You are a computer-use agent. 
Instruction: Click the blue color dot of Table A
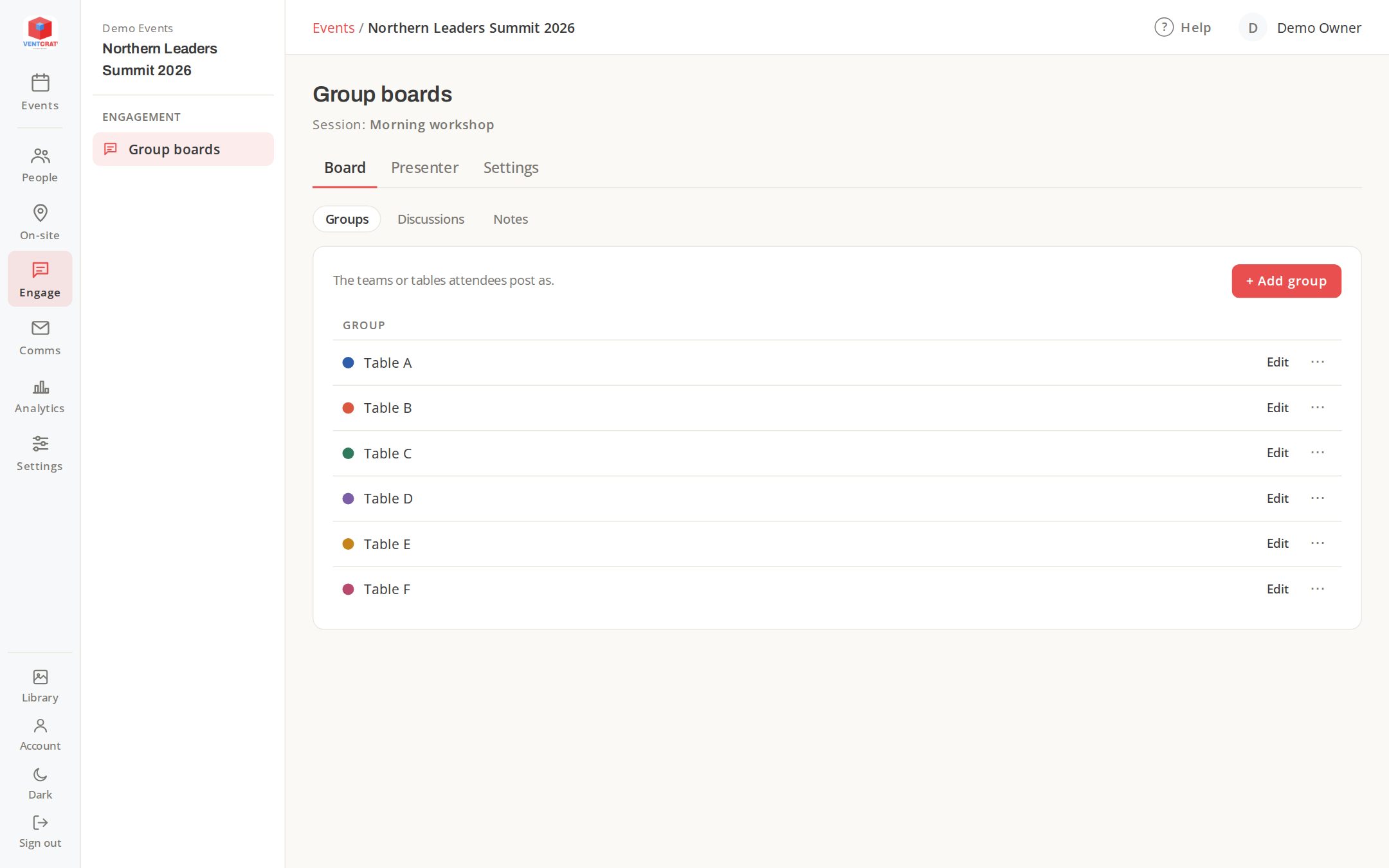(x=348, y=363)
